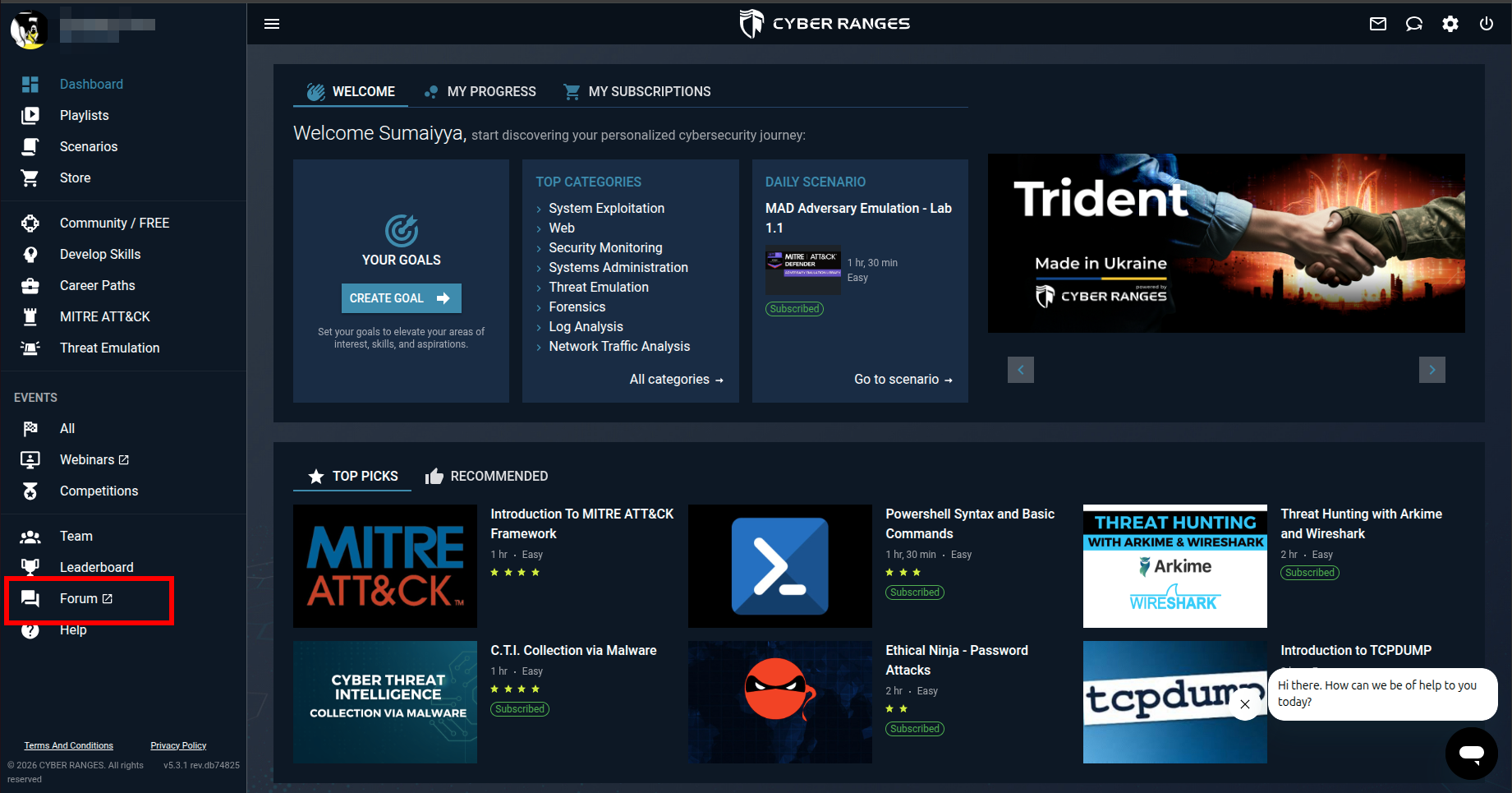Image resolution: width=1512 pixels, height=793 pixels.
Task: Click the CREATE GOAL button
Action: 402,298
